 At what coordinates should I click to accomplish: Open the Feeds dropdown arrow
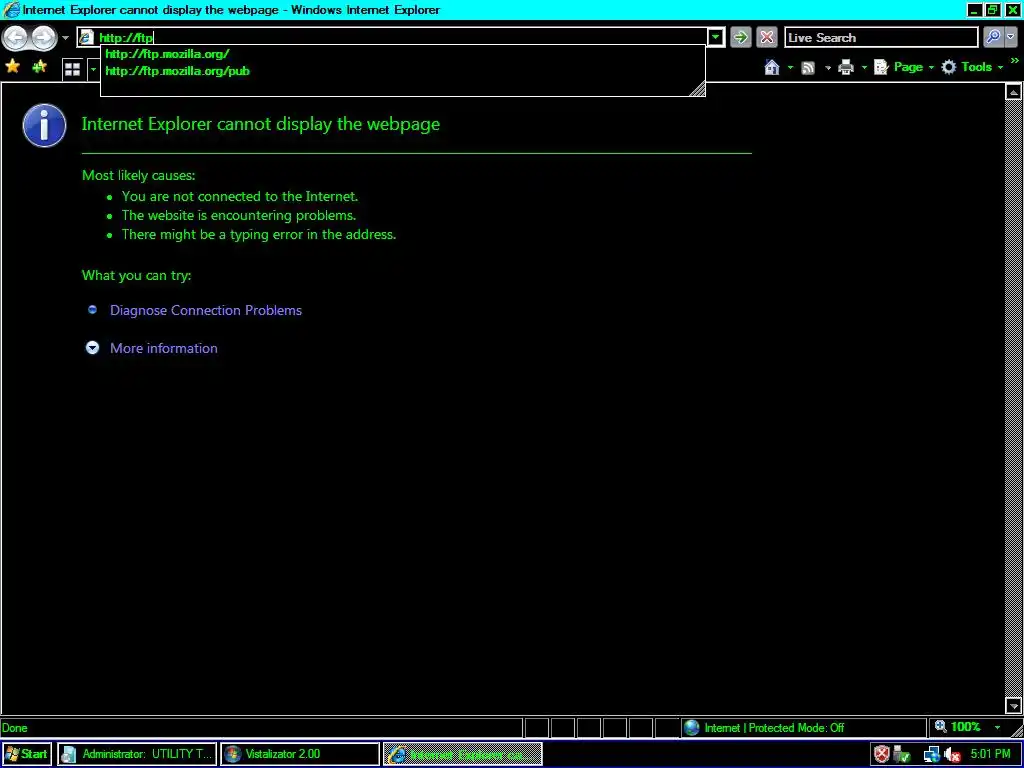pos(827,67)
